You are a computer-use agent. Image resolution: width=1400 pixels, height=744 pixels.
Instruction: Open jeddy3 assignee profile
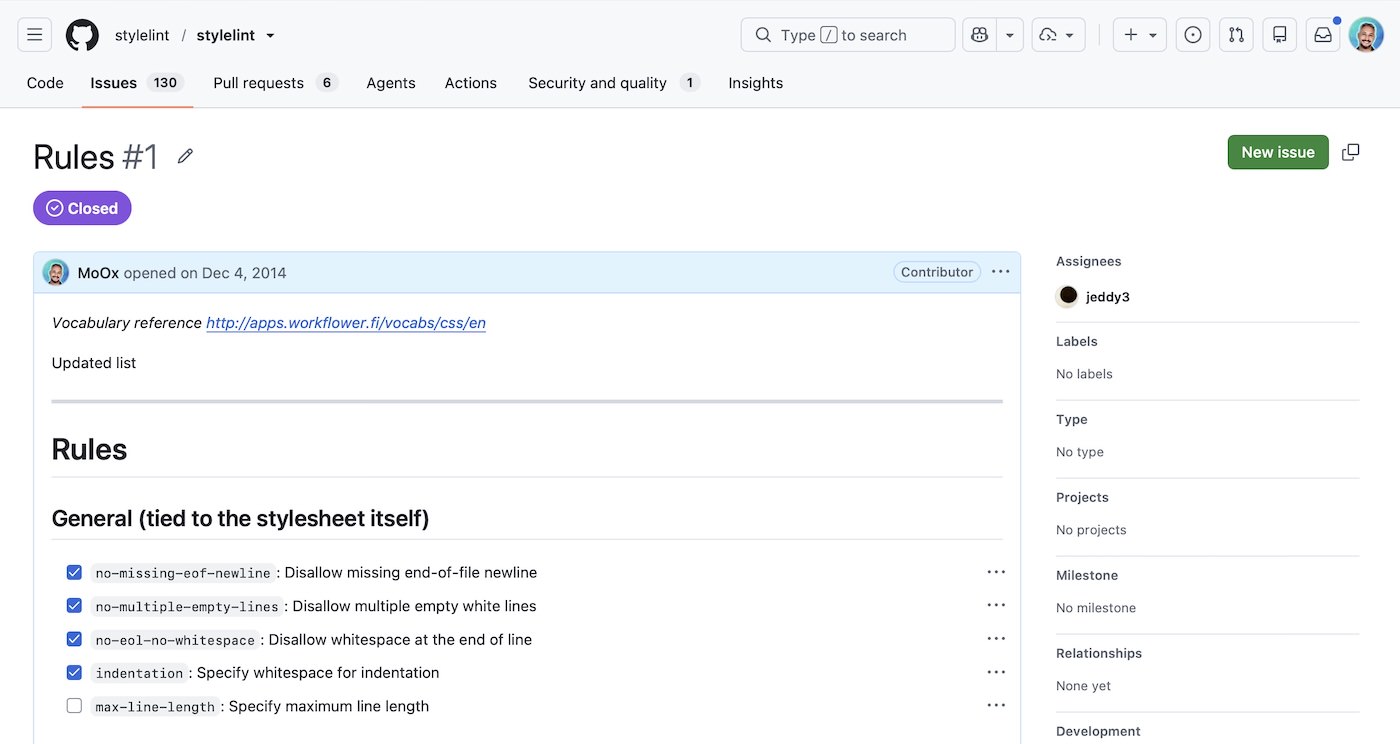click(1108, 296)
